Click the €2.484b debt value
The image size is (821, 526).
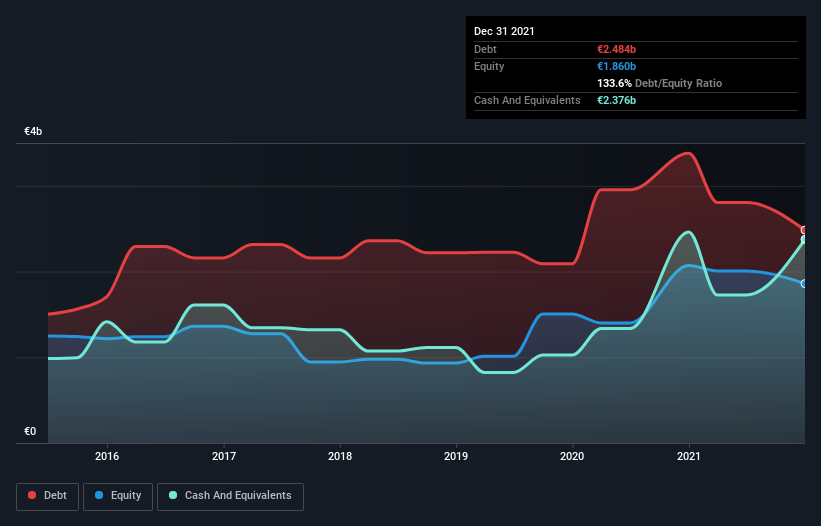tap(616, 49)
